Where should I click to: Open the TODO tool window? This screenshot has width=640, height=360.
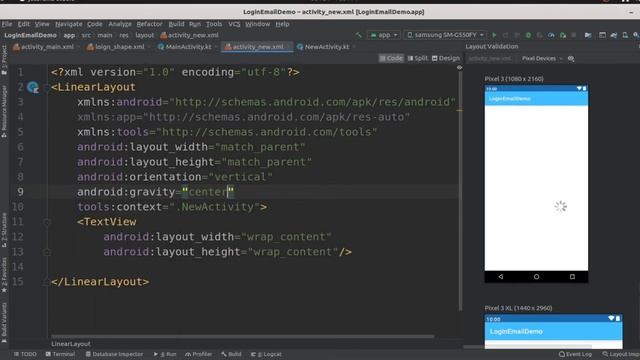[x=25, y=354]
